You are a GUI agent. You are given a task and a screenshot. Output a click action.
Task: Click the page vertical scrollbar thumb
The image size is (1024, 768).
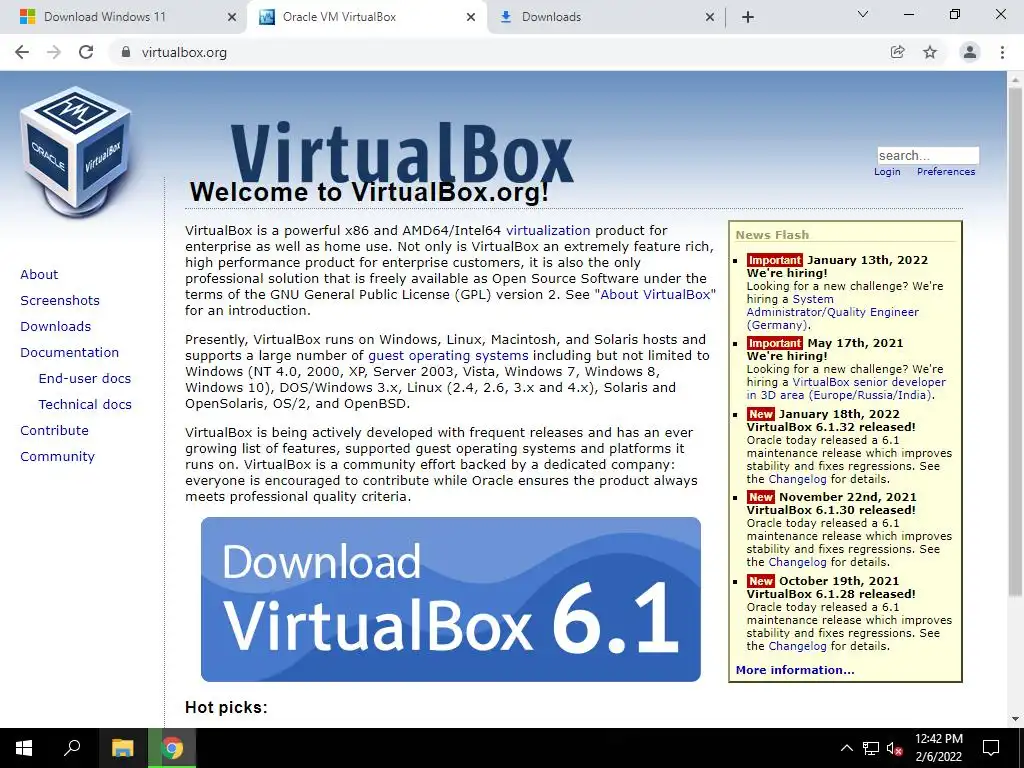[1015, 341]
